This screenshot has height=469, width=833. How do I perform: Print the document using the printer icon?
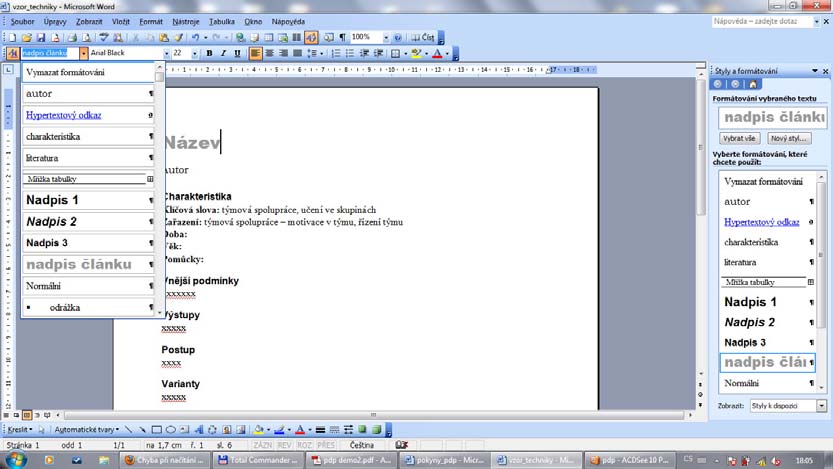(x=72, y=37)
